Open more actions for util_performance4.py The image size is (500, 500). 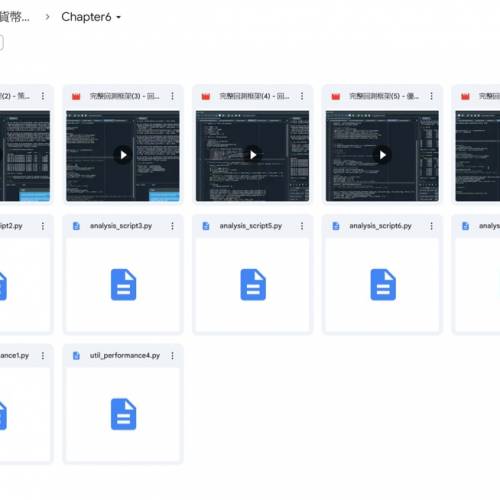(x=172, y=356)
